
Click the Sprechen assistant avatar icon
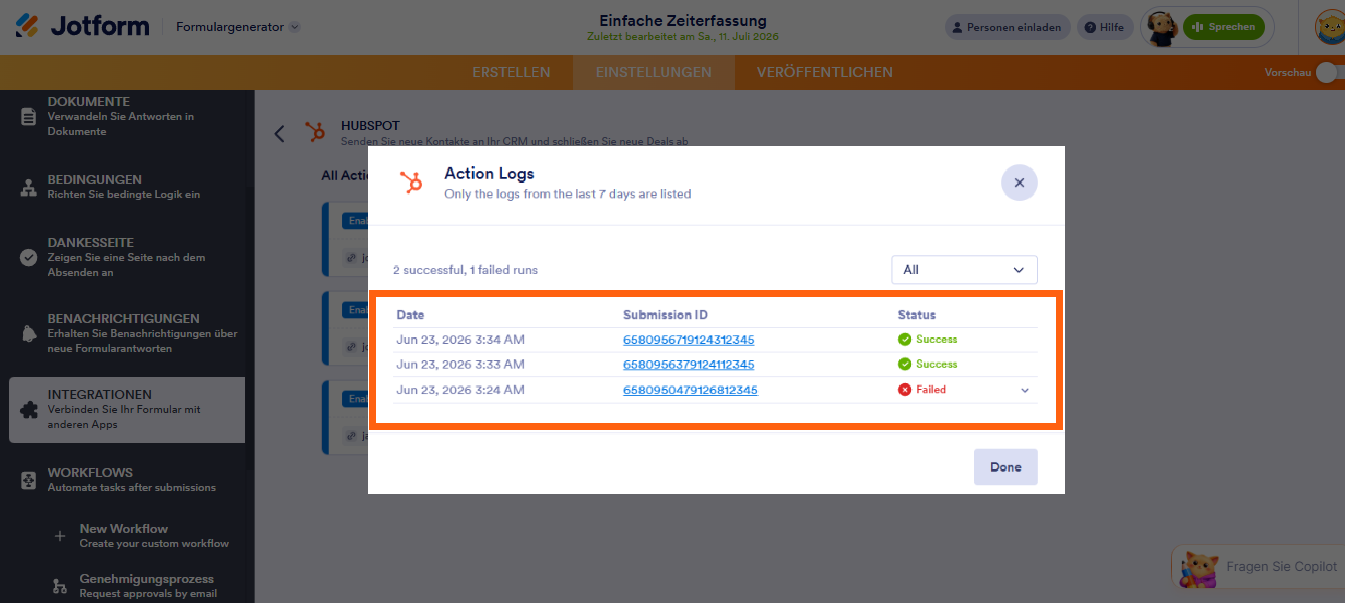click(x=1160, y=28)
